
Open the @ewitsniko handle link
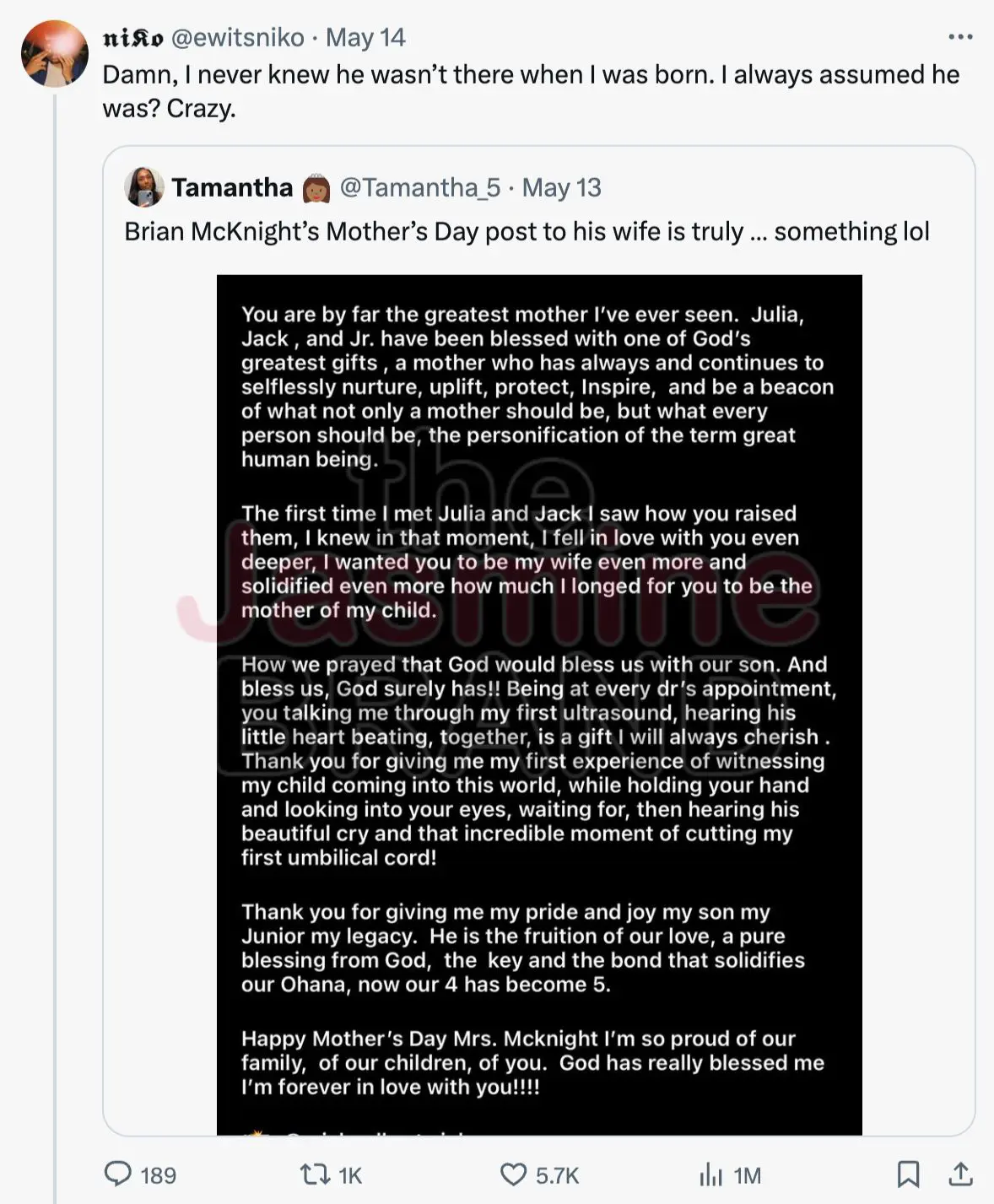[238, 37]
